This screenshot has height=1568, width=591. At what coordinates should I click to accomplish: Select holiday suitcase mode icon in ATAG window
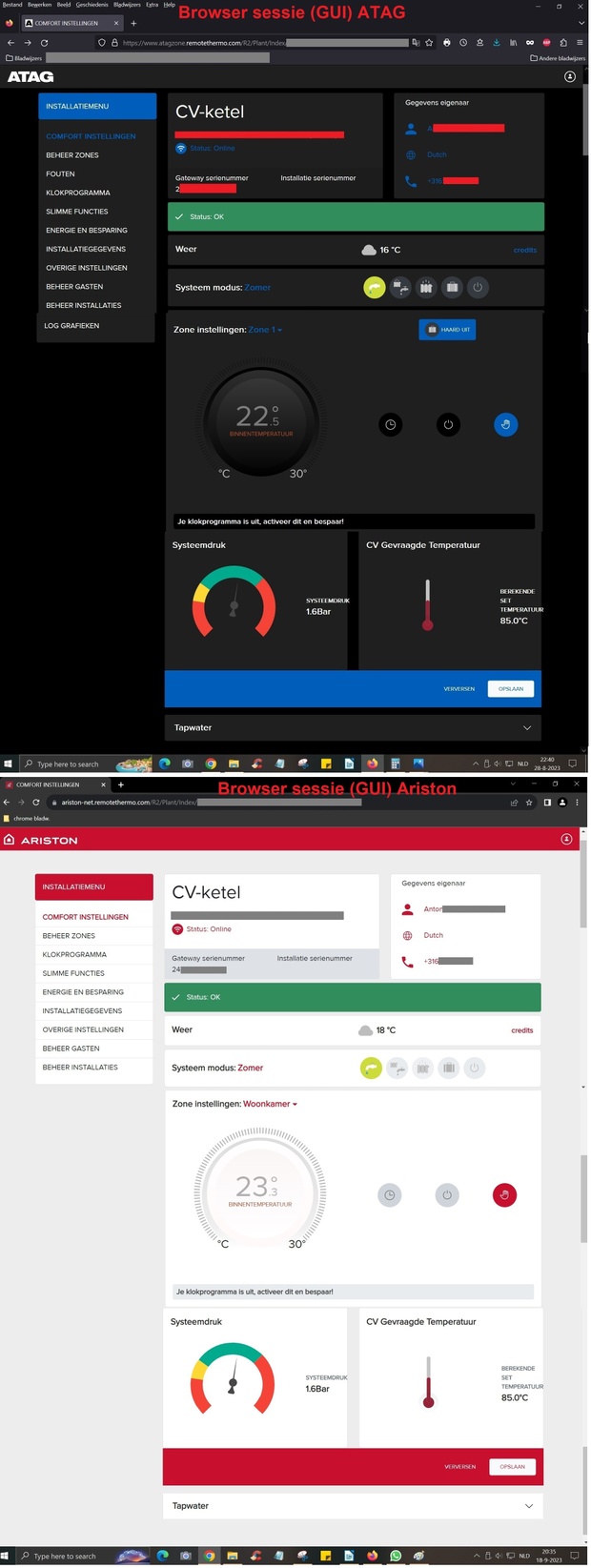click(x=452, y=287)
